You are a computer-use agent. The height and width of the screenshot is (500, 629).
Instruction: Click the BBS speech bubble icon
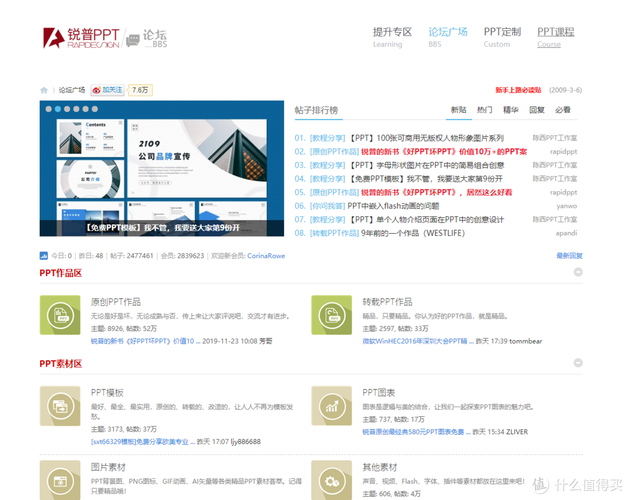(x=133, y=40)
